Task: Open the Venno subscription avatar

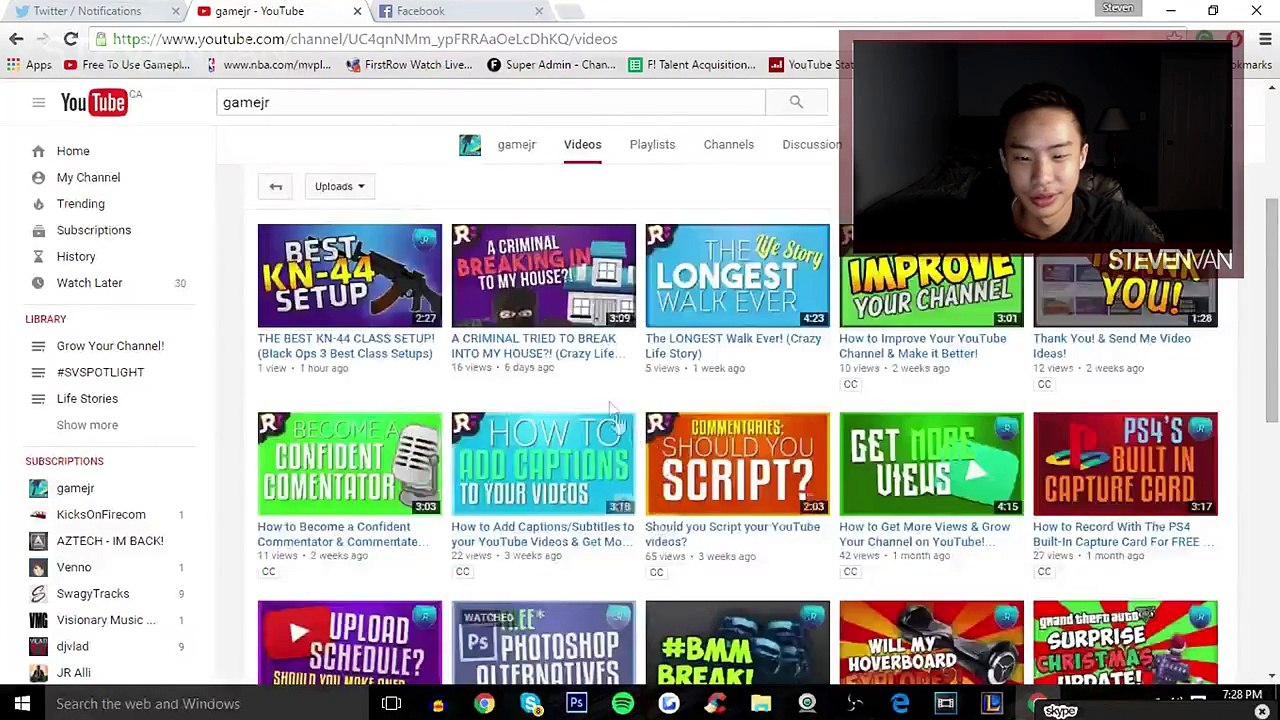Action: point(38,568)
